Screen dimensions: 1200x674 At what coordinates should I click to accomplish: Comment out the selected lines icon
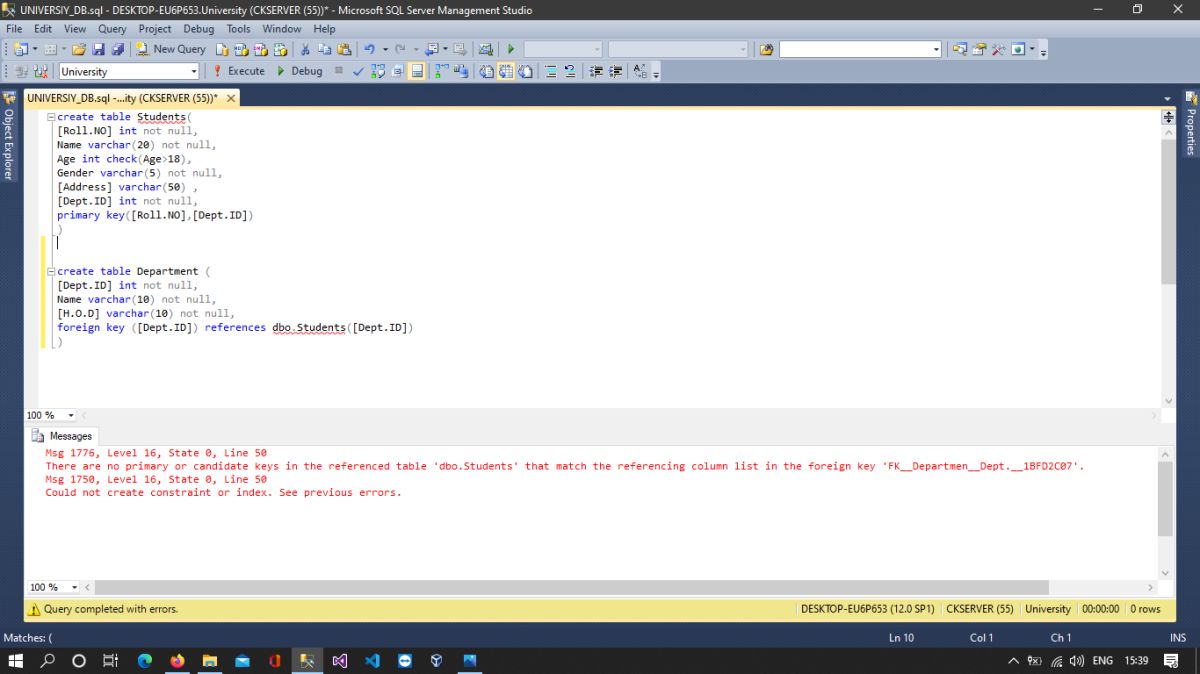(550, 71)
